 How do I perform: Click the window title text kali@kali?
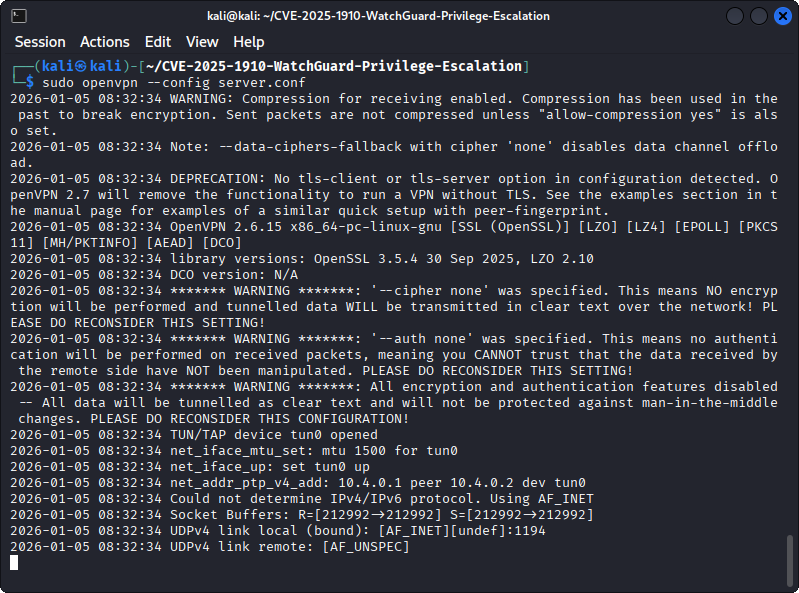coord(400,15)
